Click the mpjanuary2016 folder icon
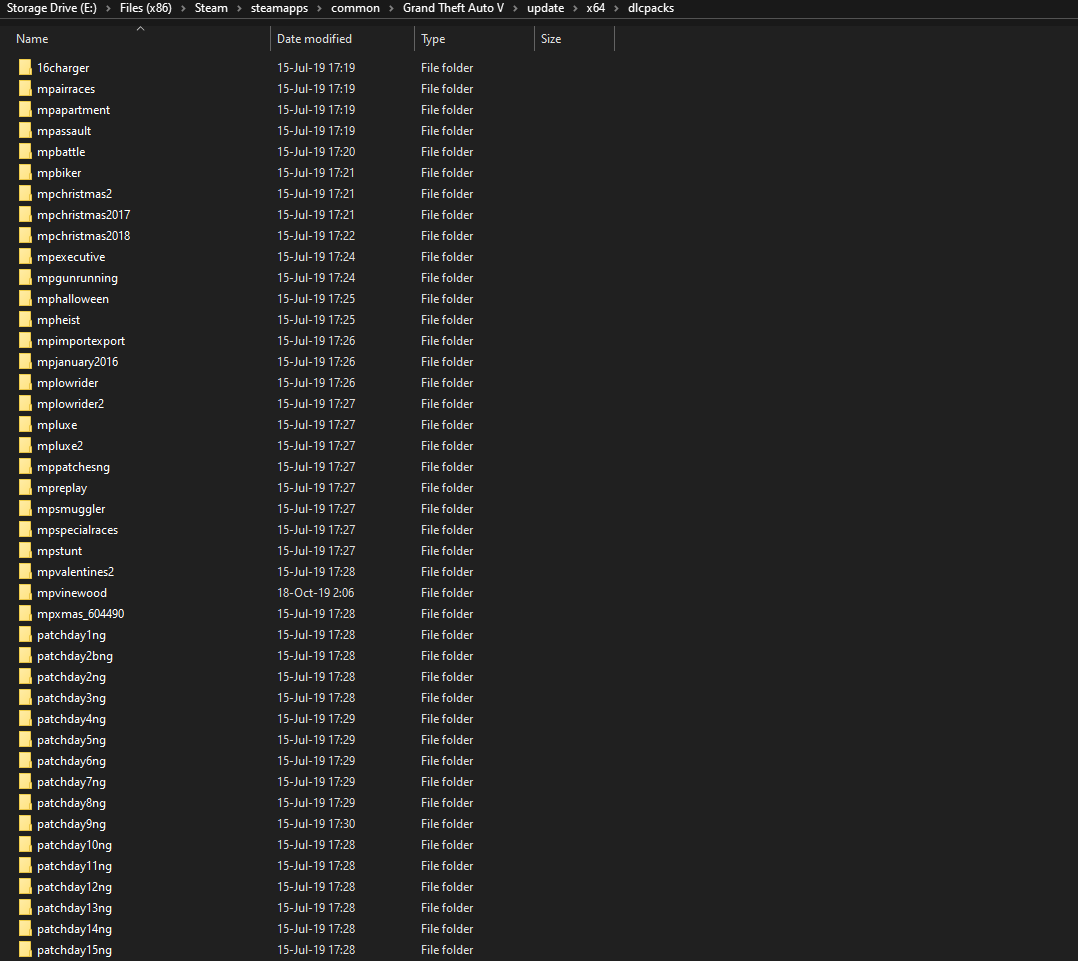This screenshot has height=961, width=1078. point(25,362)
